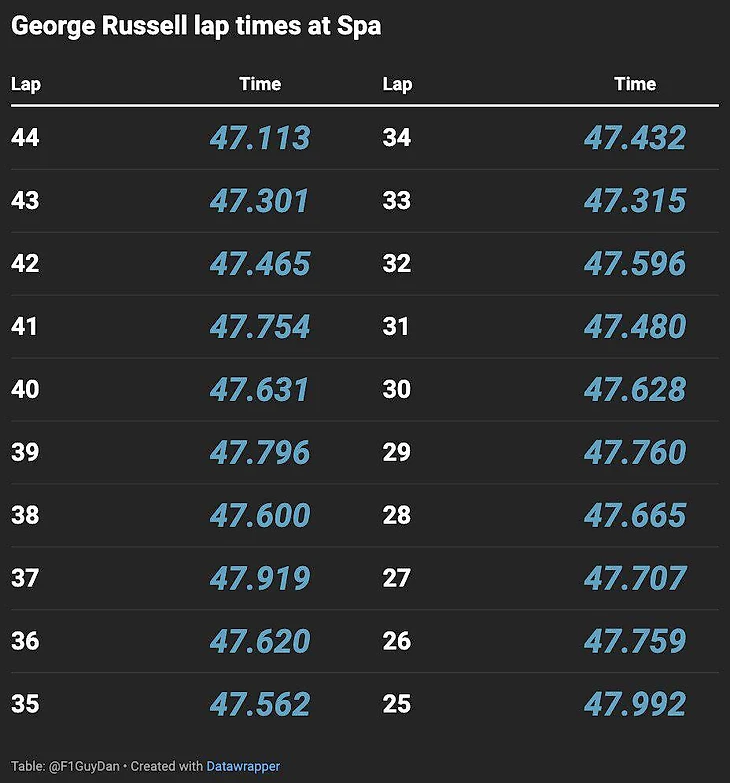Viewport: 730px width, 783px height.
Task: Click the 47.562 time for lap 35
Action: pos(260,704)
